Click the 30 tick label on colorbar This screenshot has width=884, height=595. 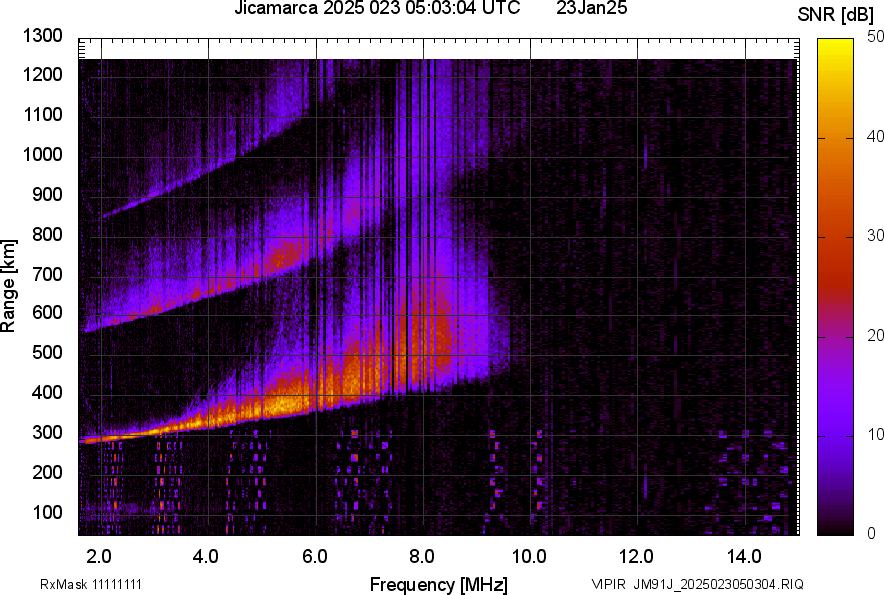(876, 236)
